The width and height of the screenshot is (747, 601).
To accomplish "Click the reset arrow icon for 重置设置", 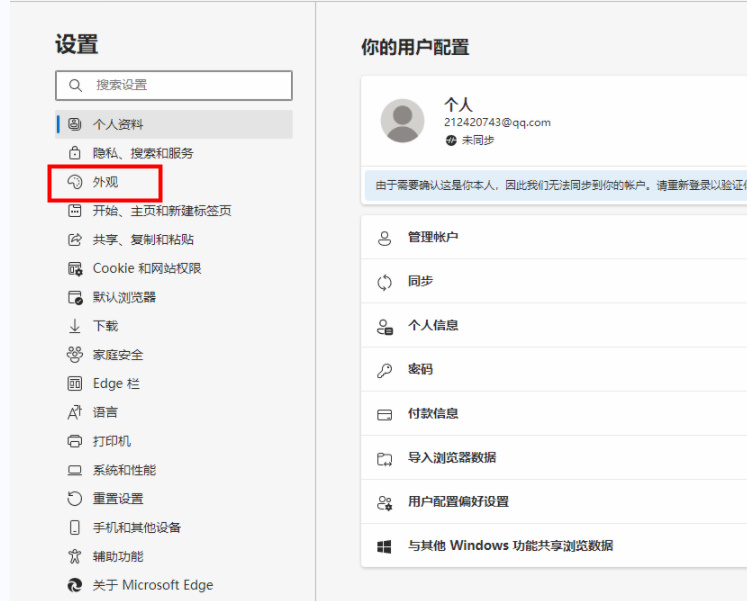I will coord(74,499).
